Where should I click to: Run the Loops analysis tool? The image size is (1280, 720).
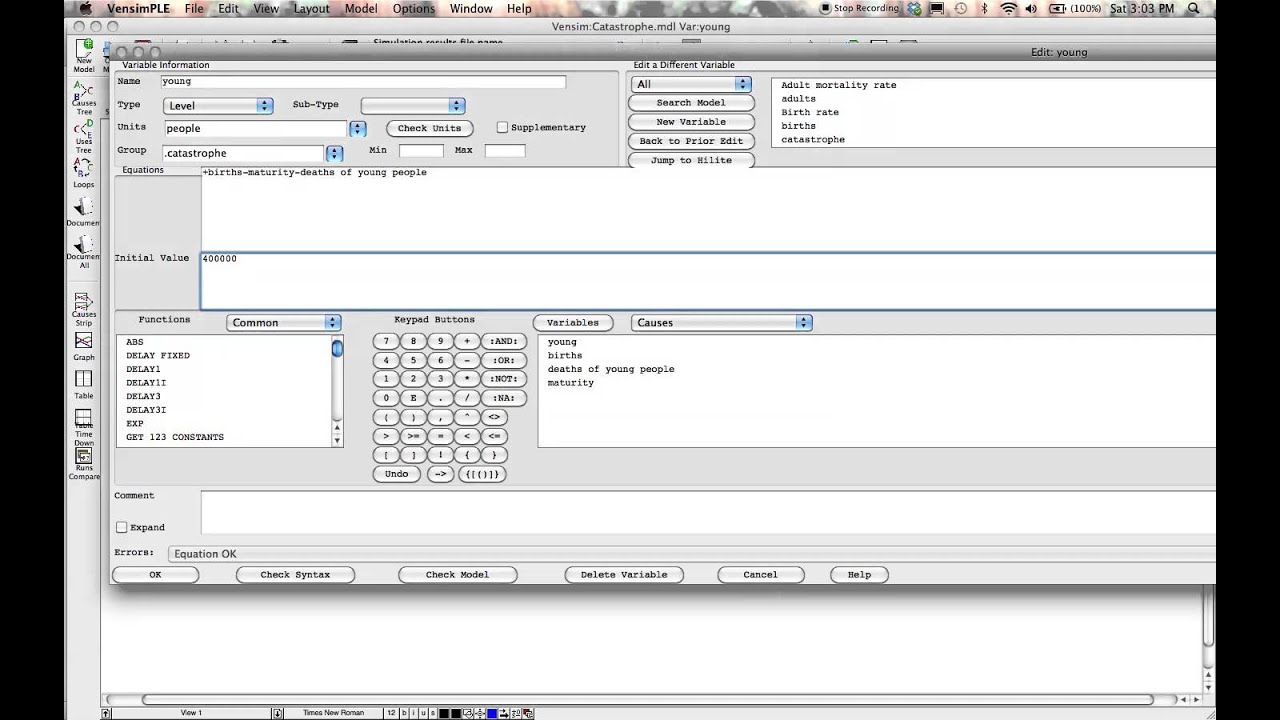(x=84, y=174)
